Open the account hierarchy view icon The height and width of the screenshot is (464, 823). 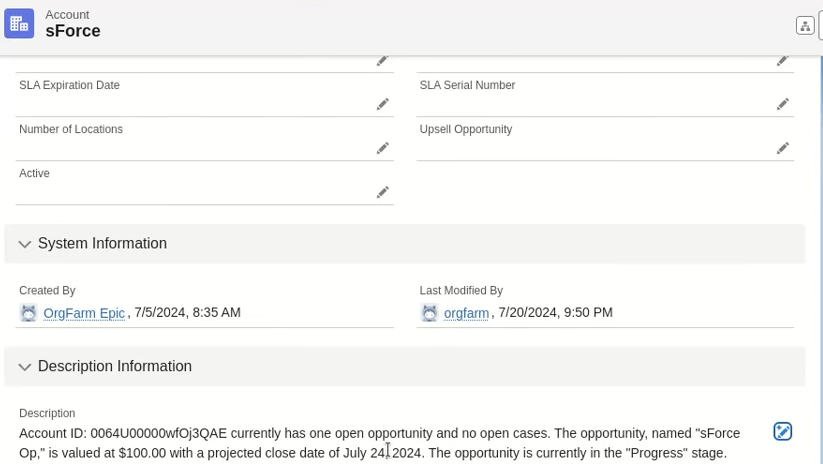[x=805, y=25]
